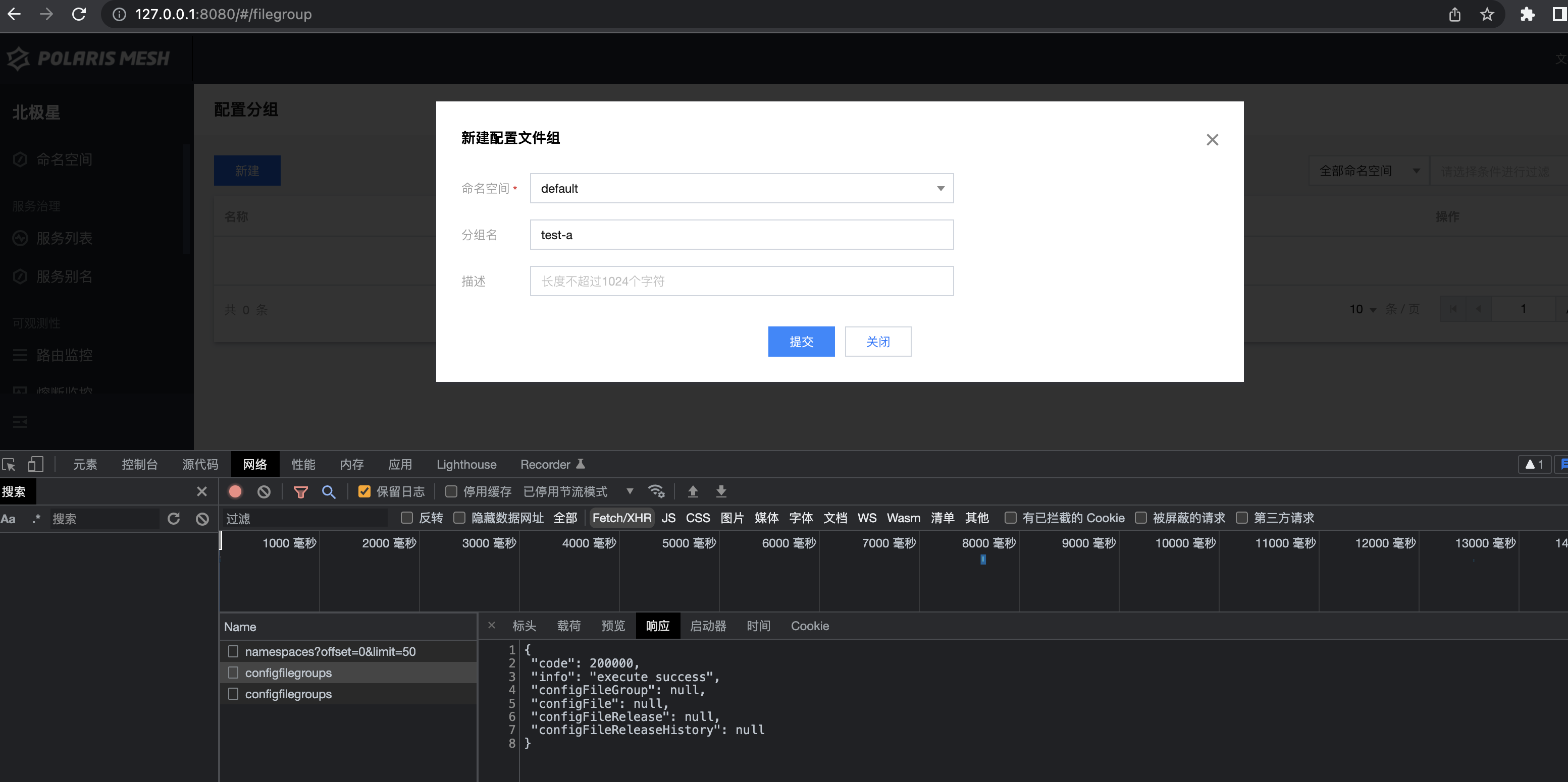Open the 命名空间 default dropdown
This screenshot has width=1568, height=782.
pyautogui.click(x=742, y=189)
